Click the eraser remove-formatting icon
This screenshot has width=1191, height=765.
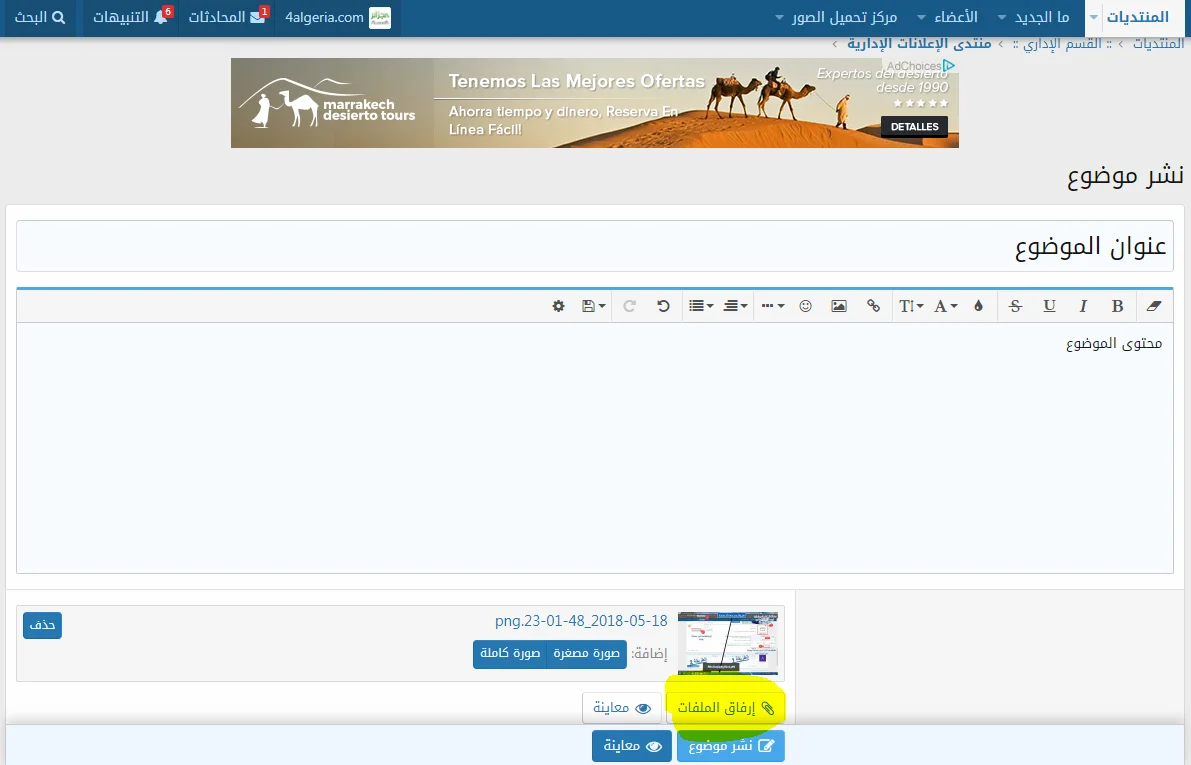point(1154,306)
